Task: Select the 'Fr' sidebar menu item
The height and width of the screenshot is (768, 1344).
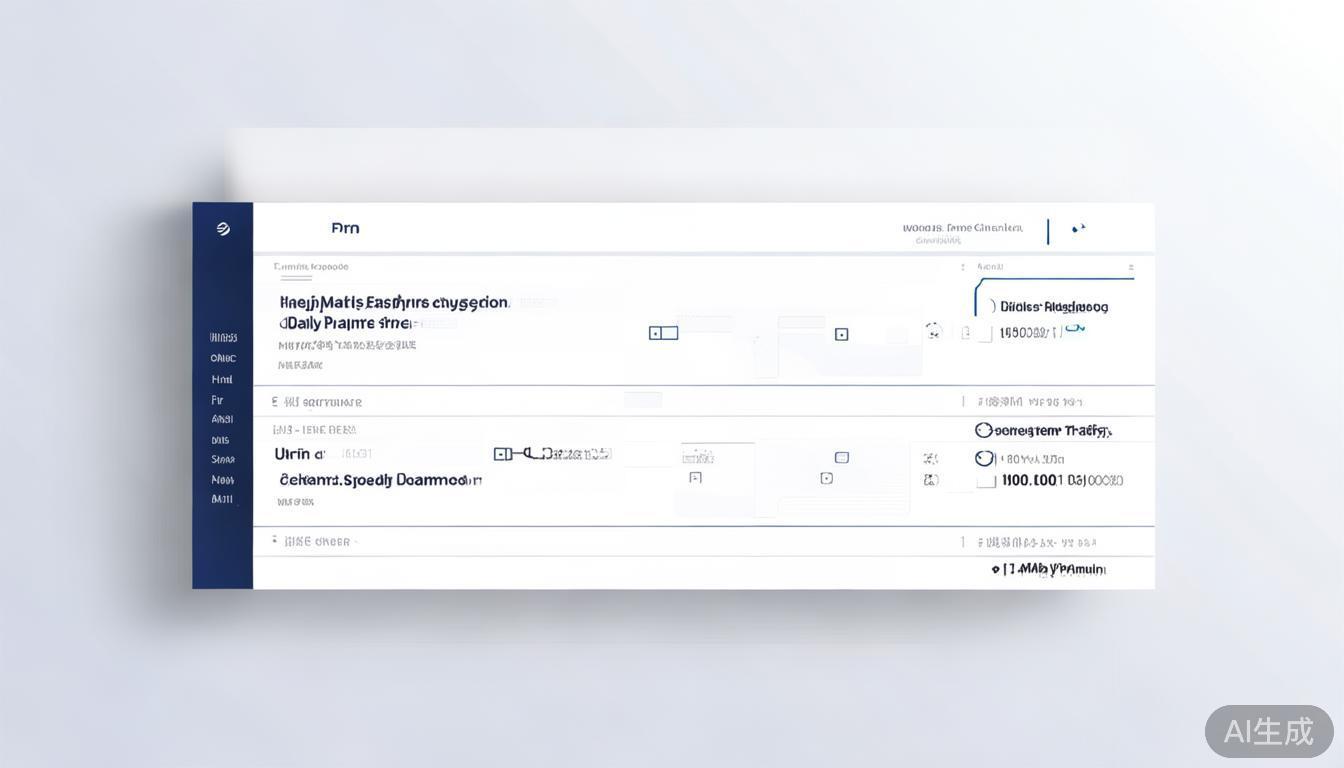Action: (x=217, y=399)
